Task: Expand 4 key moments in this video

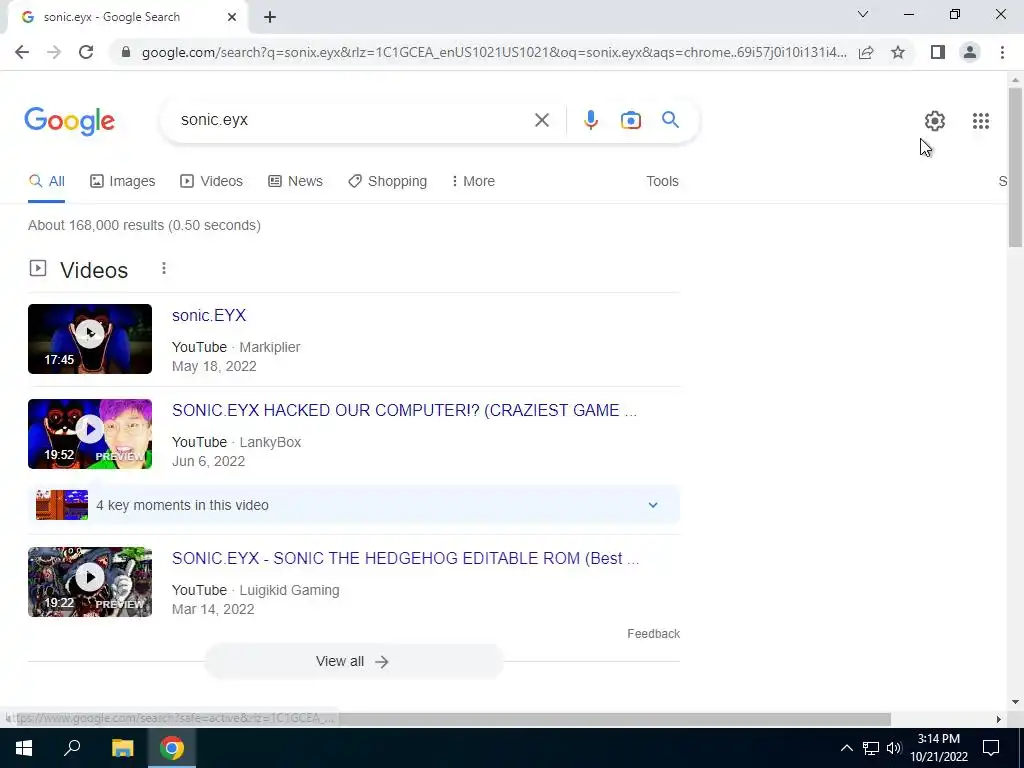Action: pos(354,505)
